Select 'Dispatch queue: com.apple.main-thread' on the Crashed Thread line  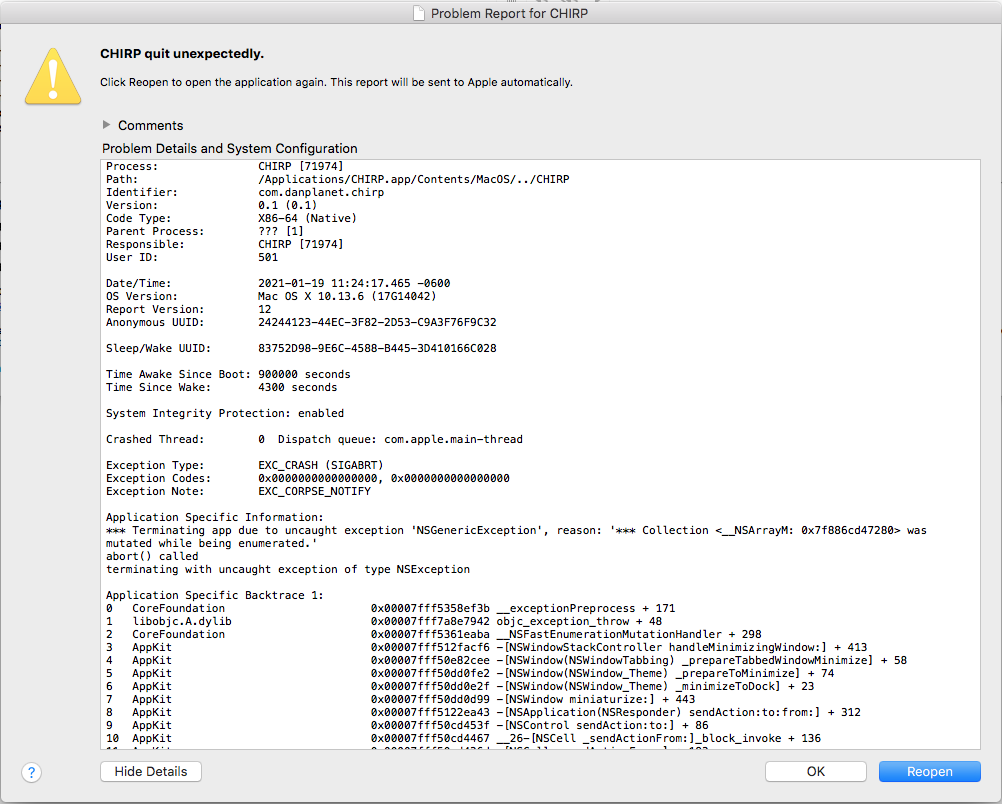pos(400,439)
